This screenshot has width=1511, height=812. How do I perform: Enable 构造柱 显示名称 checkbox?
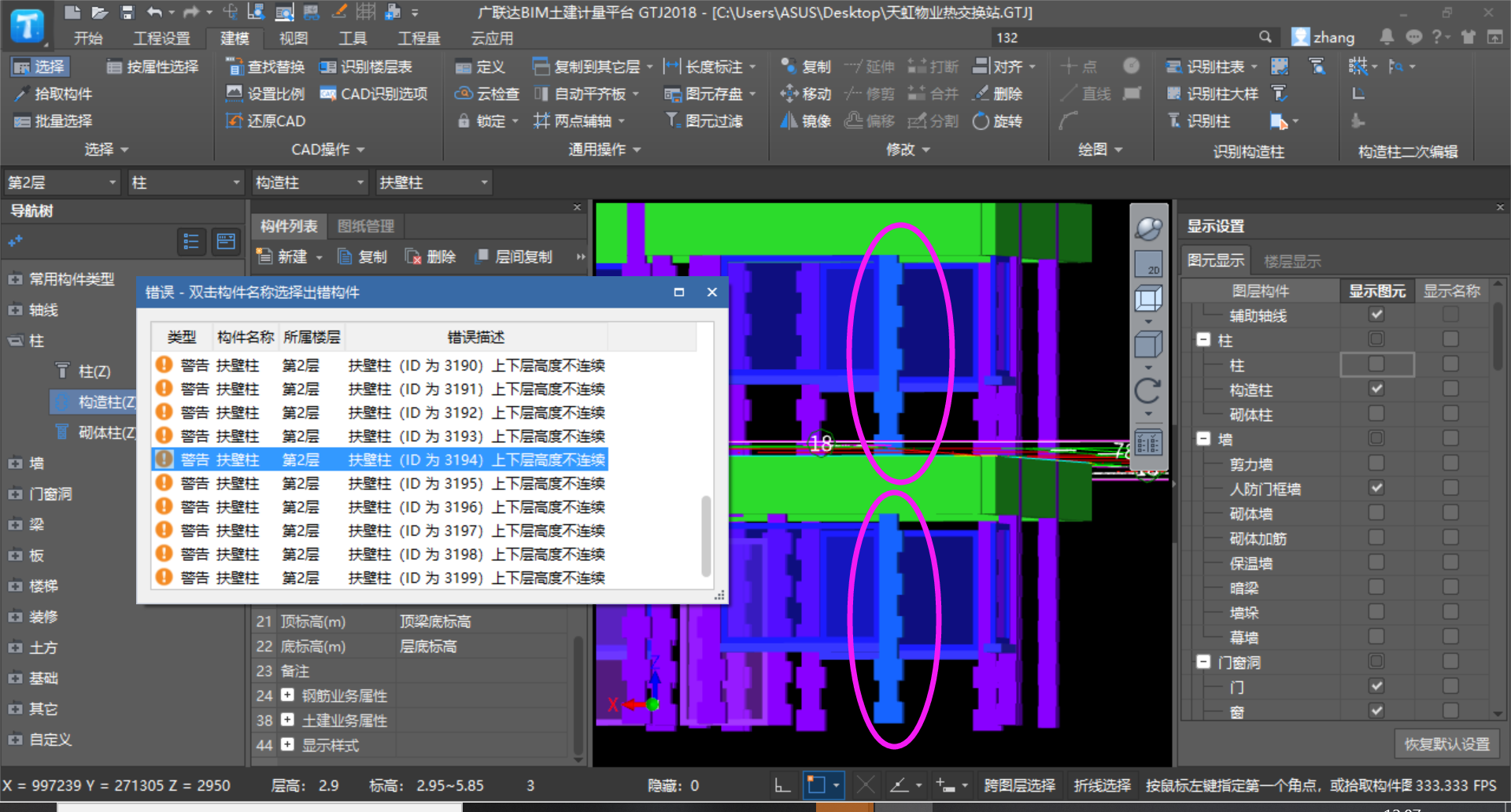coord(1450,389)
